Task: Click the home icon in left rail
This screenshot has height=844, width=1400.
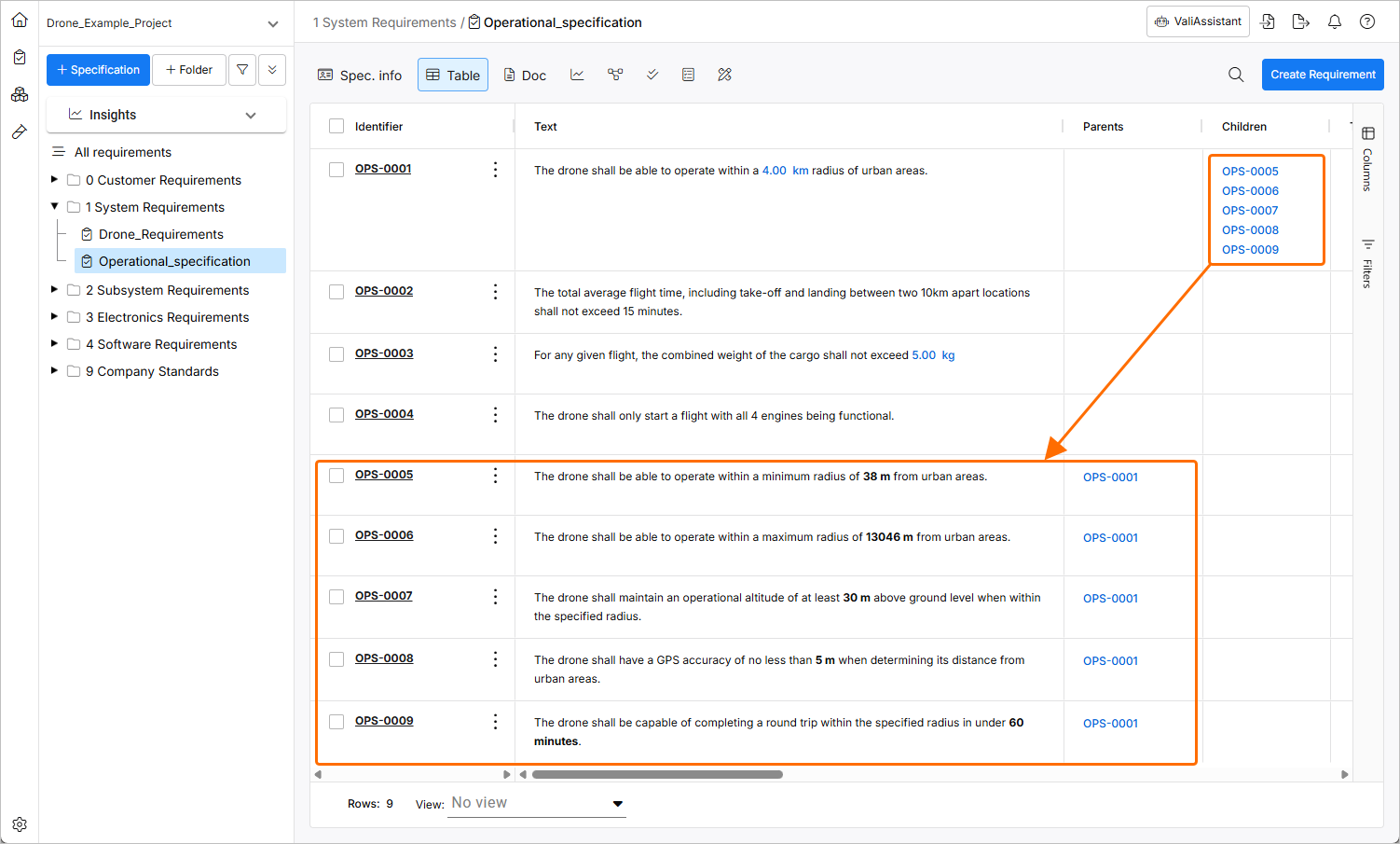Action: pos(20,20)
